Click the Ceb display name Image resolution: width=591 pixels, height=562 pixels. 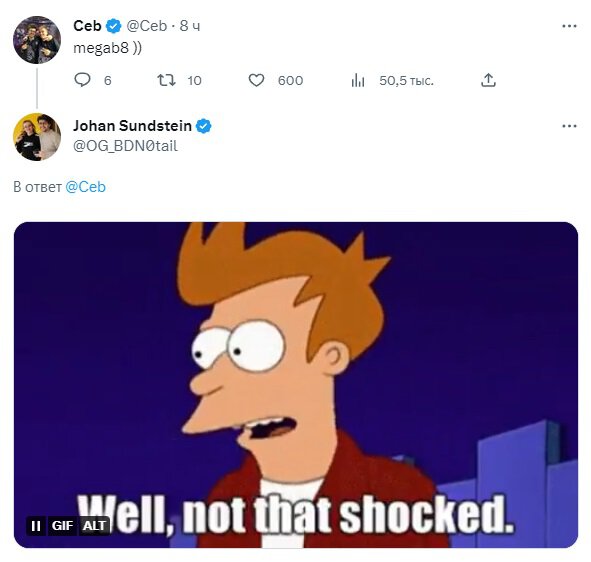coord(87,26)
